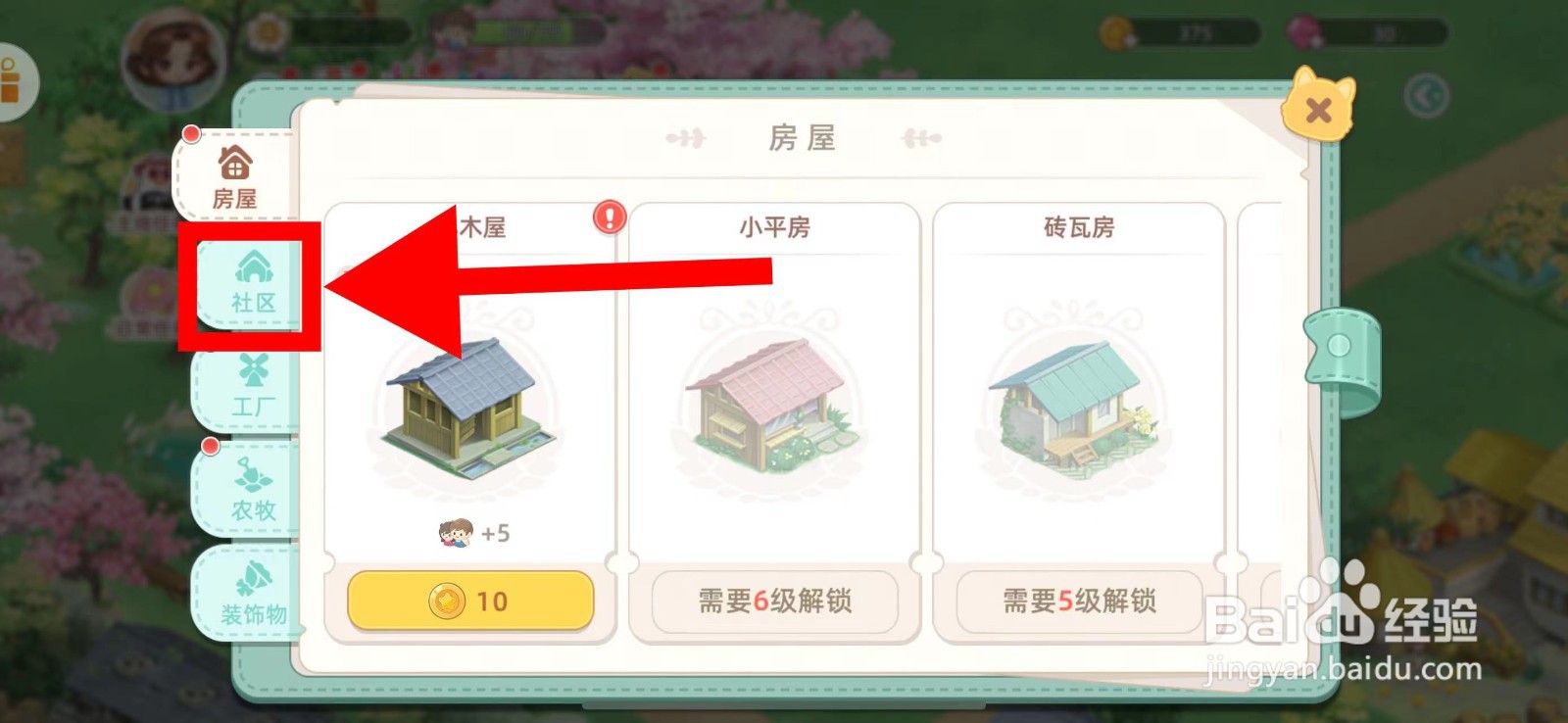Click the red exclamation alert on 木屋
This screenshot has width=1568, height=723.
[610, 216]
